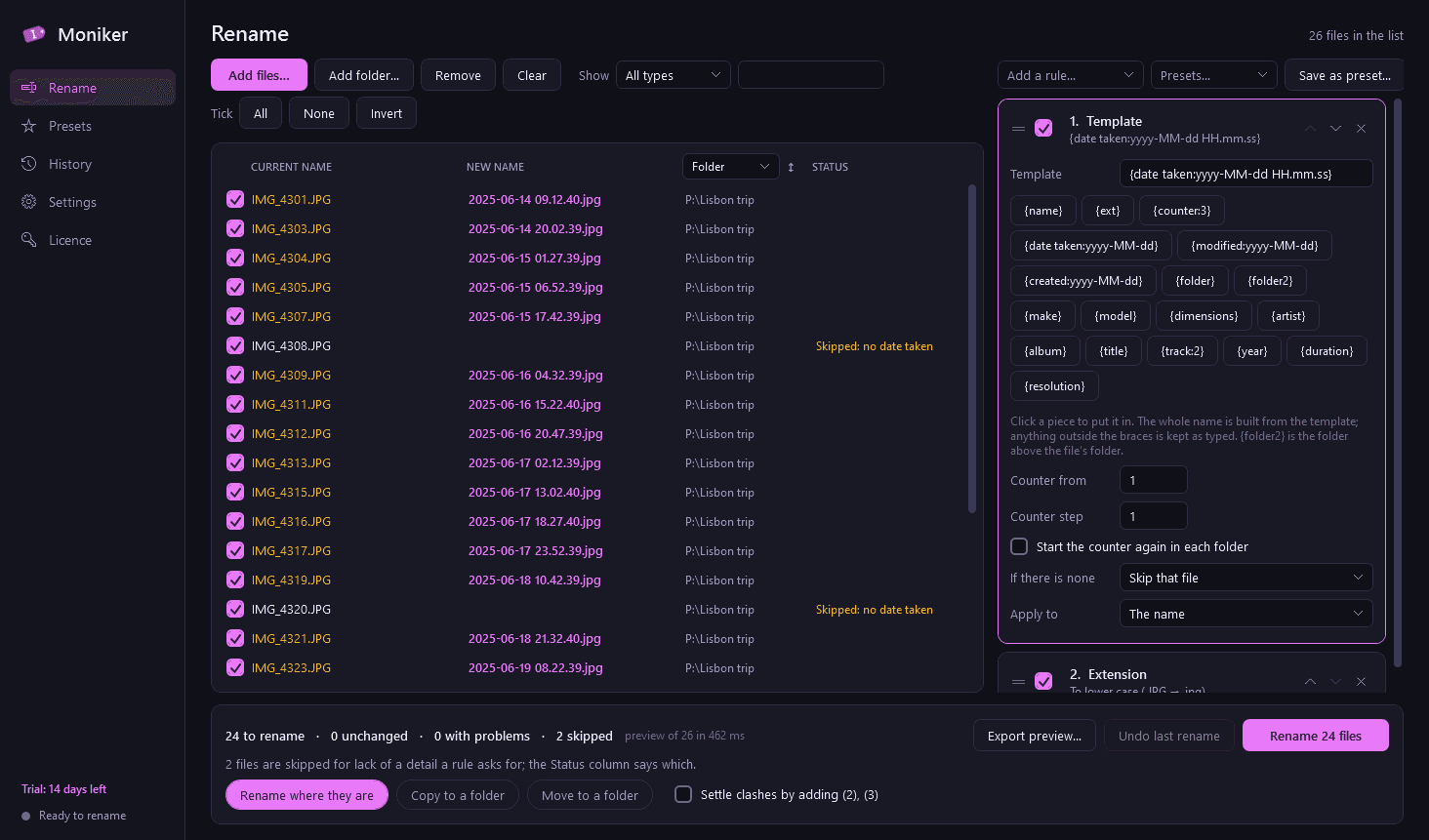Select the Rename where they are mode
Image resolution: width=1429 pixels, height=840 pixels.
coord(306,795)
